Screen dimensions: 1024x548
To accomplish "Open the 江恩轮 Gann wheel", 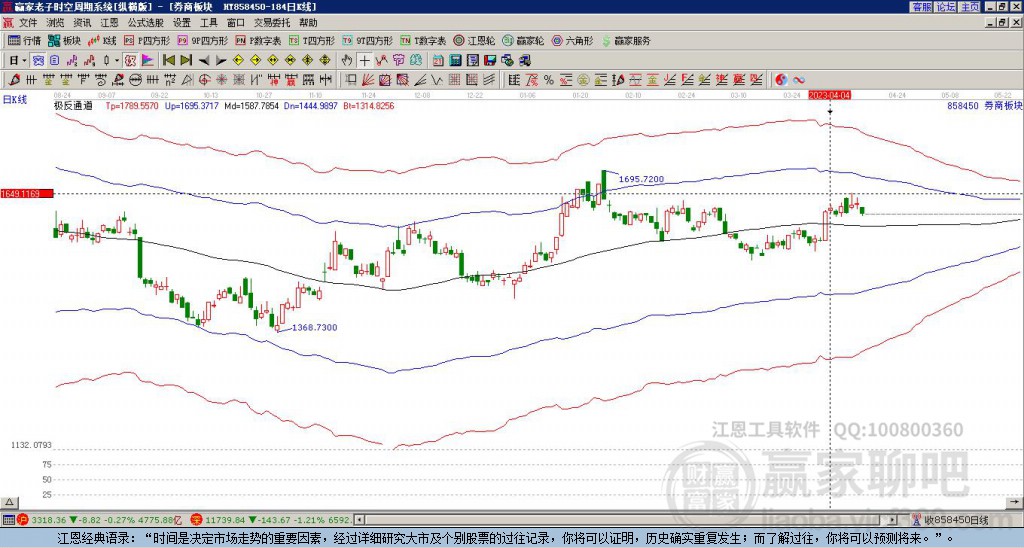I will click(473, 40).
